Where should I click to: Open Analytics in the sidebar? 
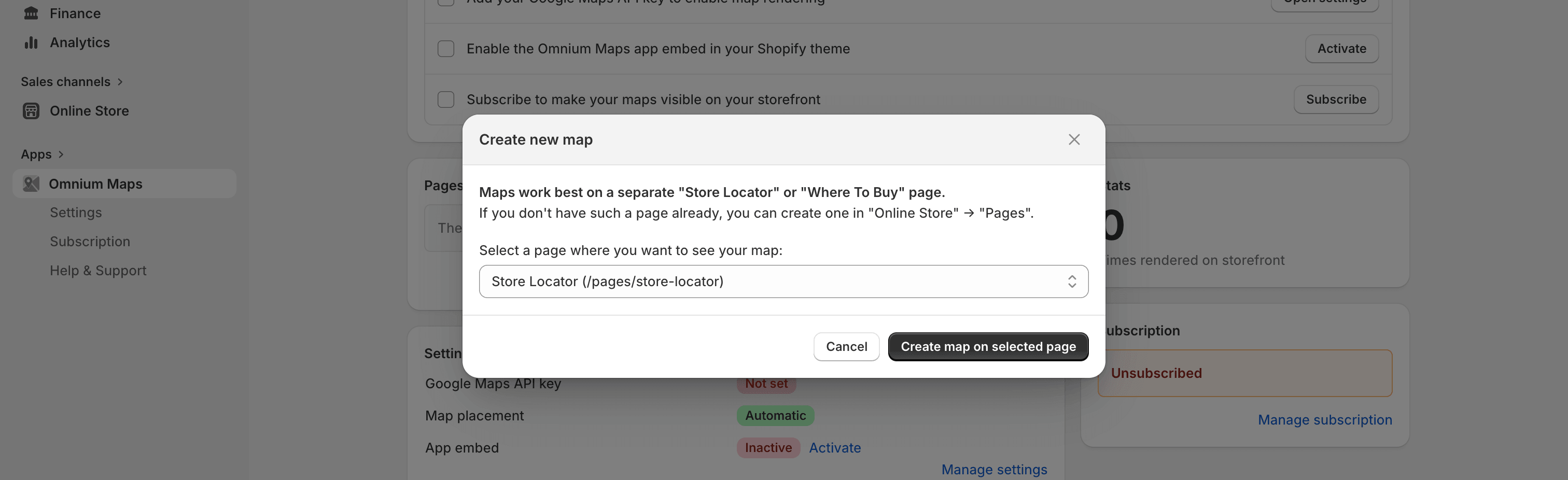[80, 42]
